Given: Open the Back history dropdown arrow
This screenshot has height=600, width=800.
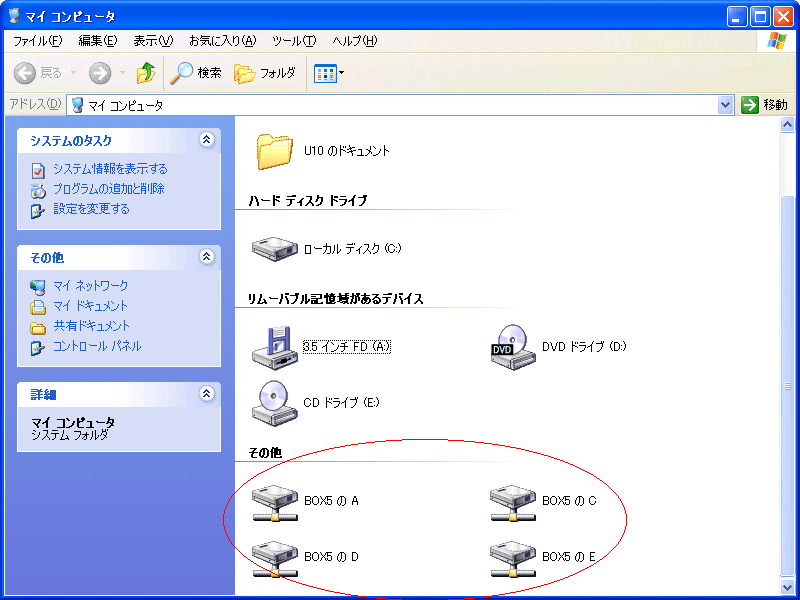Looking at the screenshot, I should coord(73,73).
